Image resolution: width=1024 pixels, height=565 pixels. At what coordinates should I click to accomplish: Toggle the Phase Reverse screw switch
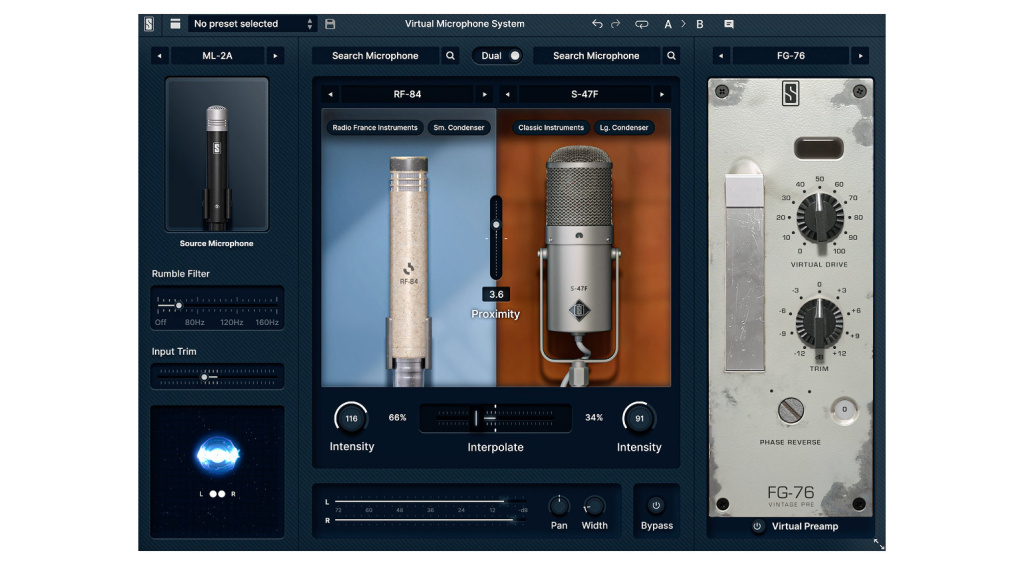pyautogui.click(x=791, y=410)
